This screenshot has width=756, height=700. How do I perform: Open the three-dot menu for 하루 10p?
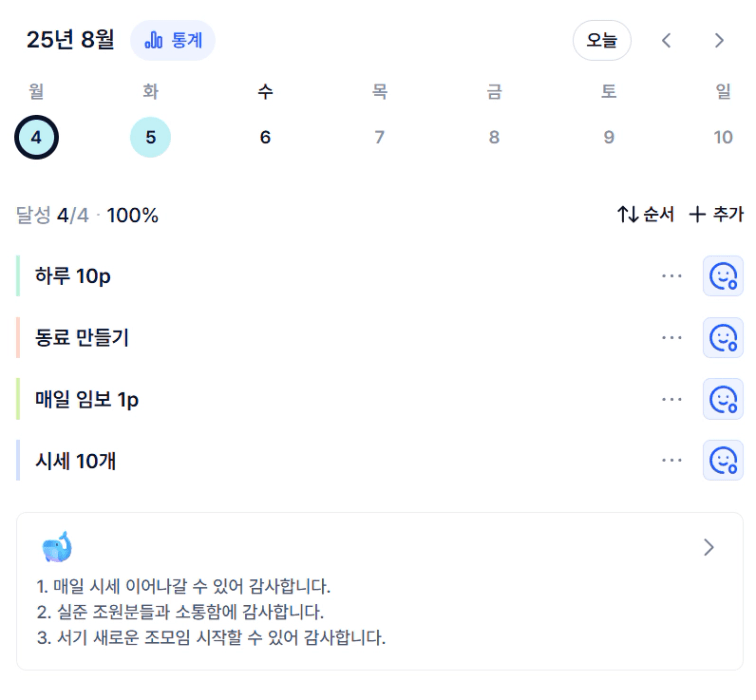672,276
